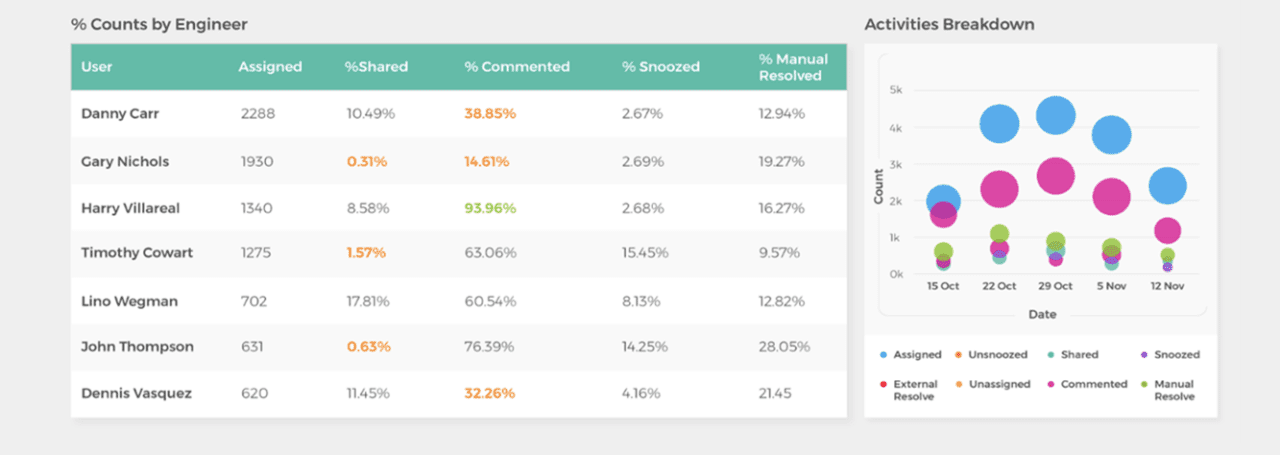Screen dimensions: 1280x455
Task: Toggle the Assigned legend series
Action: tap(917, 355)
